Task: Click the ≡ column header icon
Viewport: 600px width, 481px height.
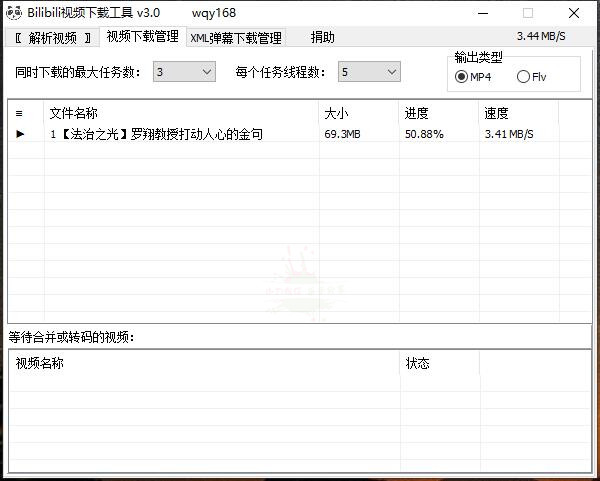Action: click(x=19, y=114)
